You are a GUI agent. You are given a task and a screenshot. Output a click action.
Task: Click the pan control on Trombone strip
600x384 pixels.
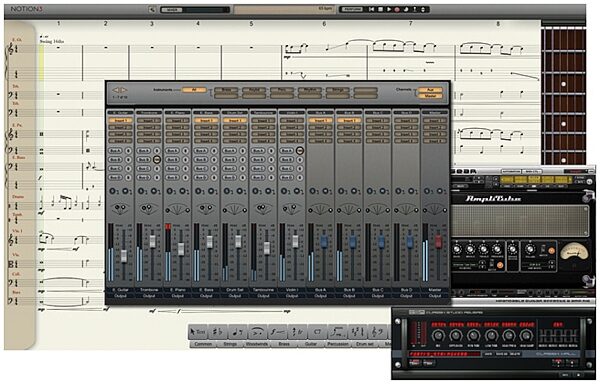[x=148, y=208]
